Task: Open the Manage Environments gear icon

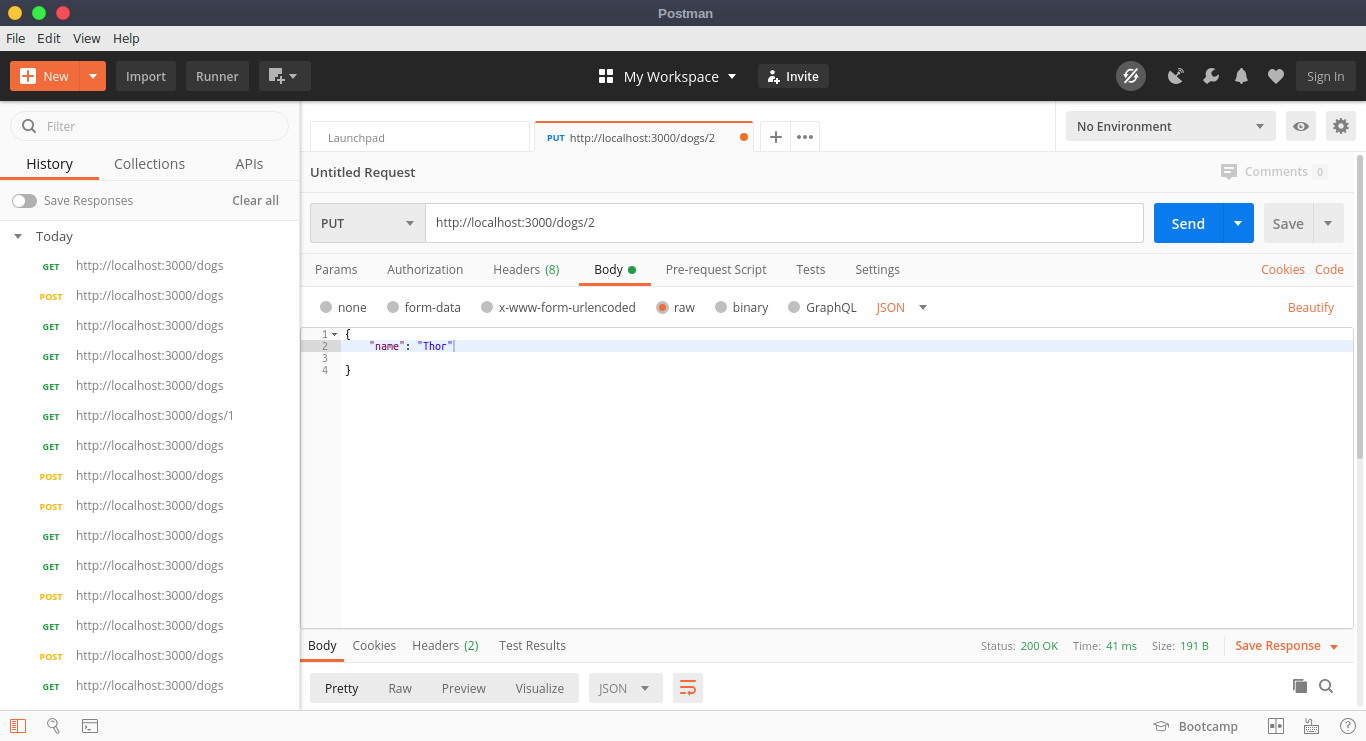Action: 1341,126
